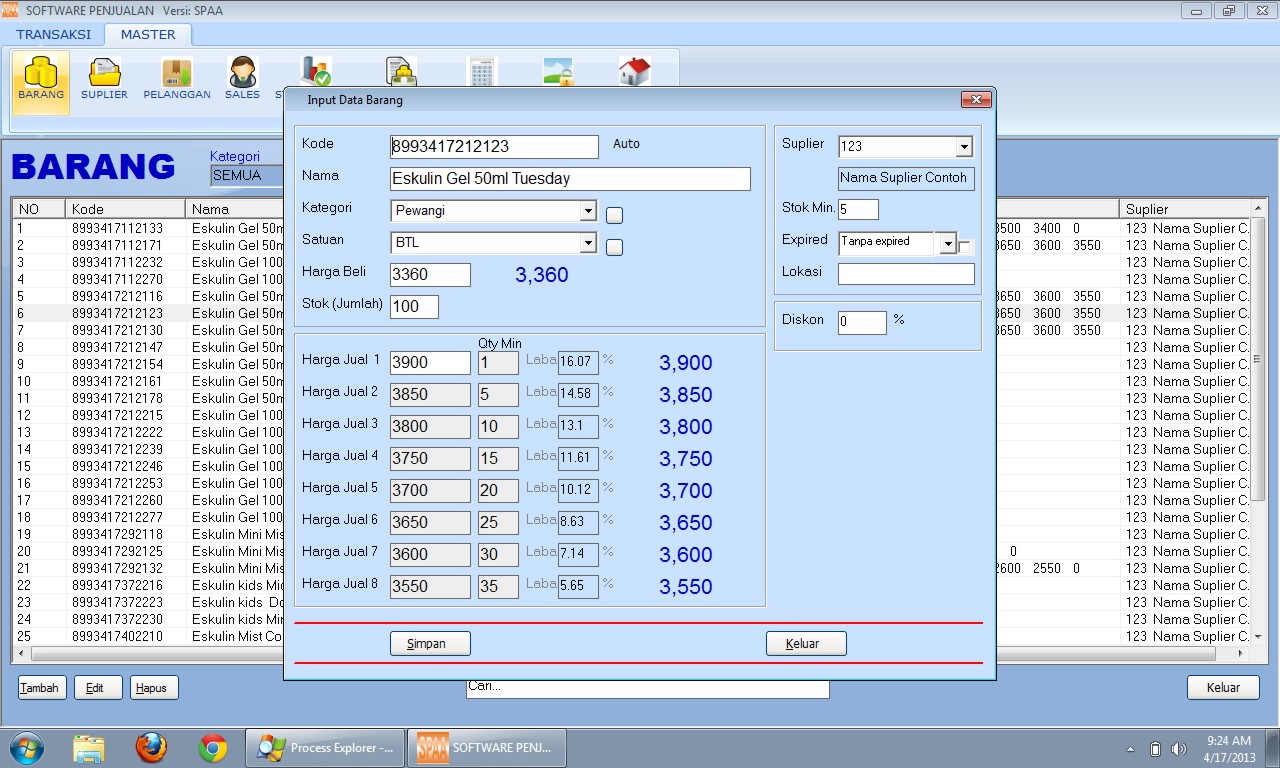Viewport: 1280px width, 768px height.
Task: Click the calculator icon in ribbon
Action: (481, 72)
